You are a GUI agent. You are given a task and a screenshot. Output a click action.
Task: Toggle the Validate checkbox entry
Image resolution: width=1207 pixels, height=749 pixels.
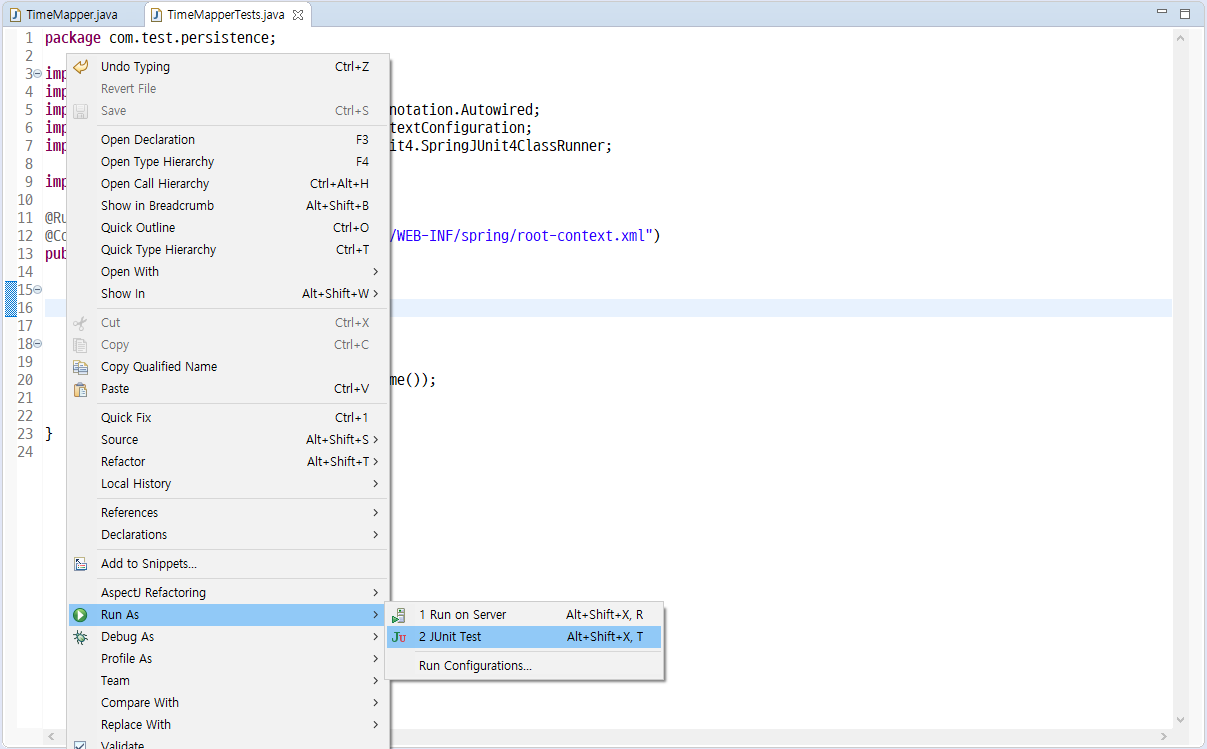click(228, 744)
